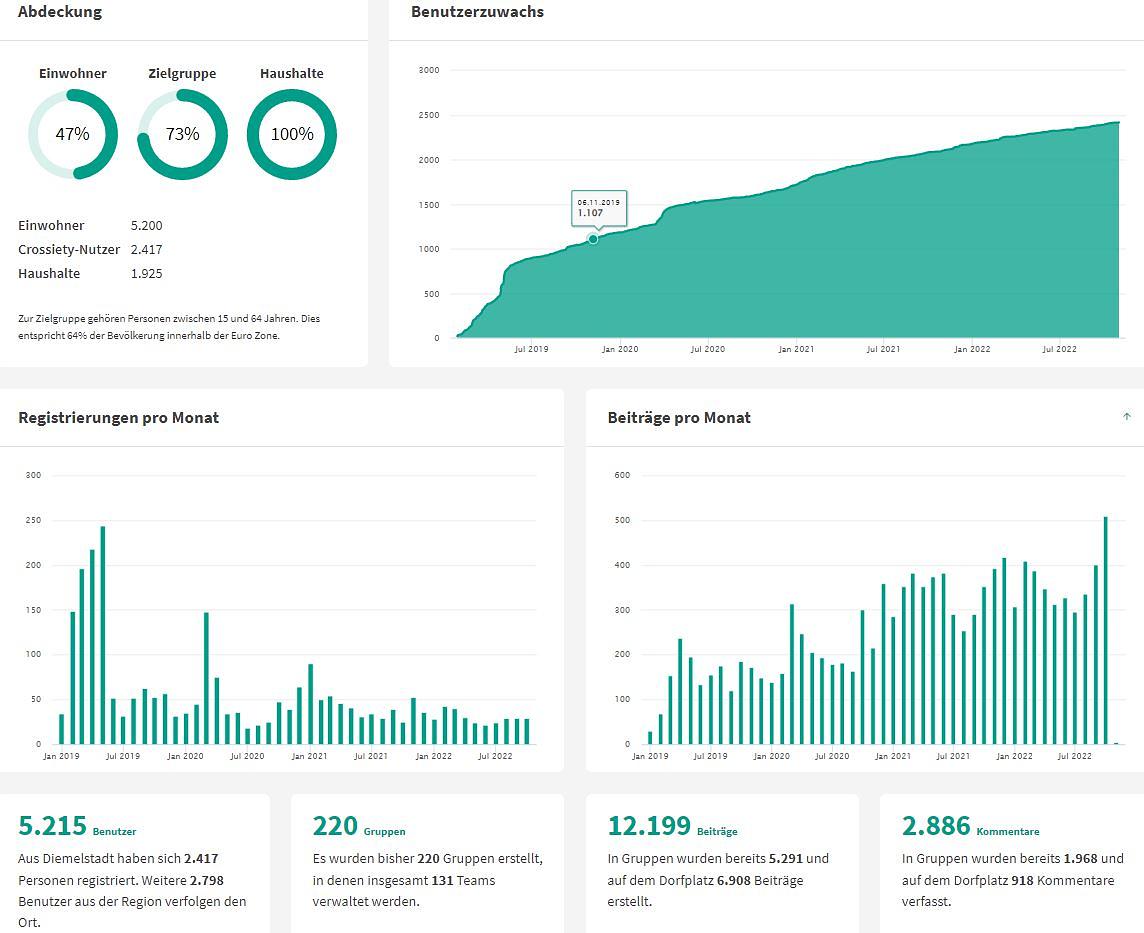The width and height of the screenshot is (1144, 933).
Task: Click the Registrierungen pro Monat heading
Action: point(118,418)
